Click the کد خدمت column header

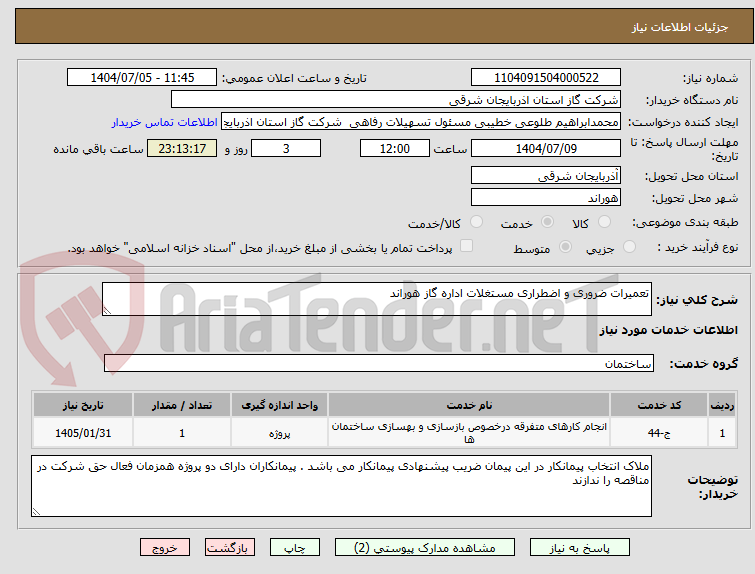tap(659, 405)
